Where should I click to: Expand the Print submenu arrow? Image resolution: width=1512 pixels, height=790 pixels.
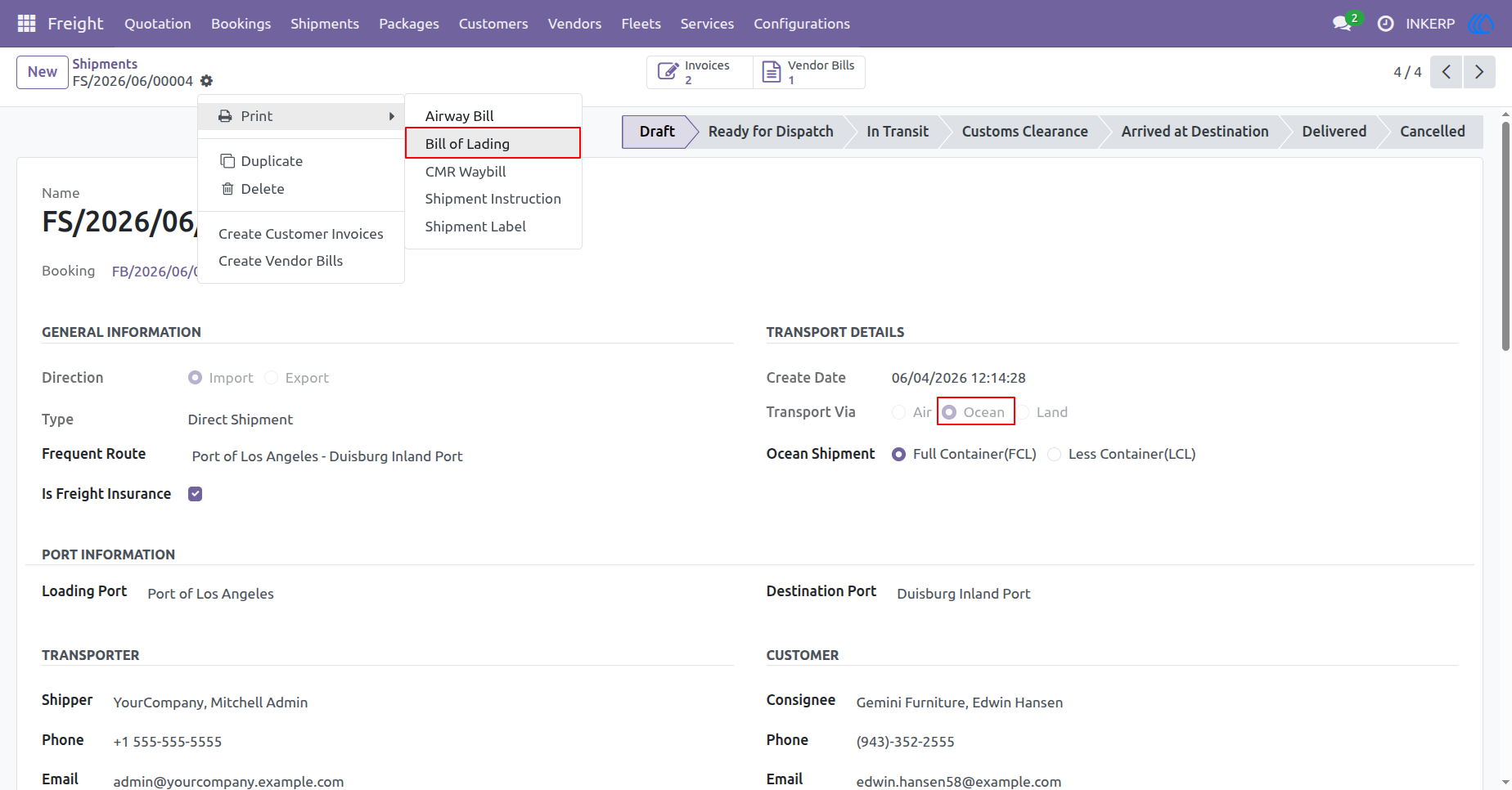(392, 116)
